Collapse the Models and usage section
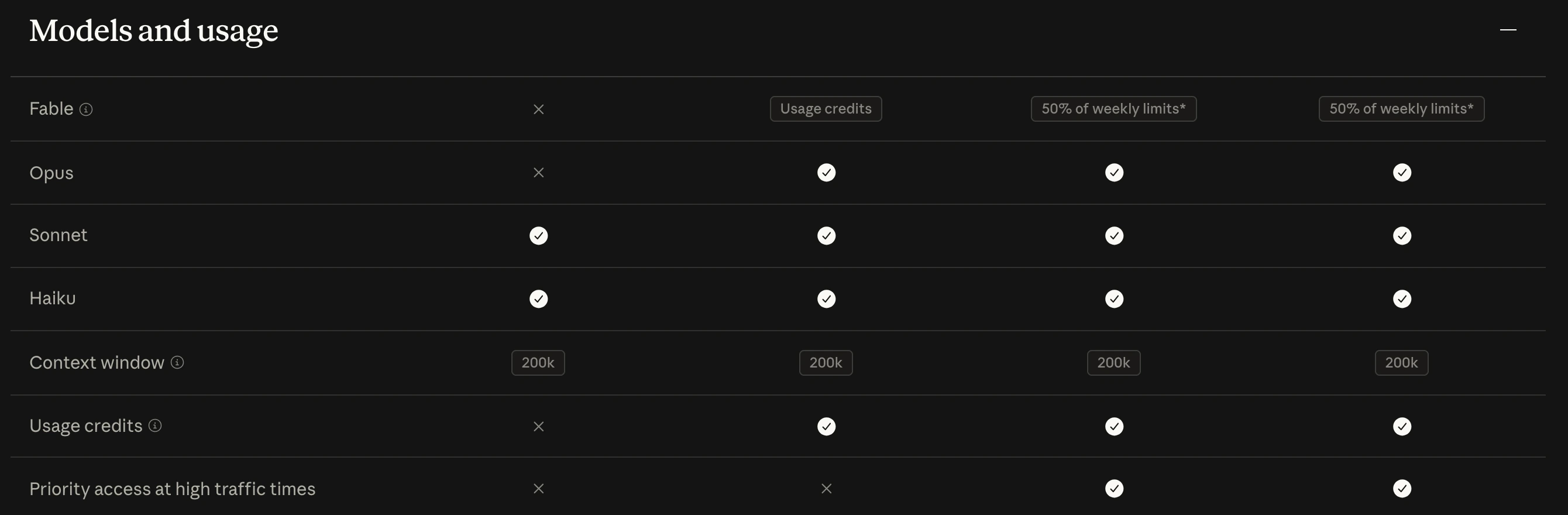 pyautogui.click(x=1508, y=29)
